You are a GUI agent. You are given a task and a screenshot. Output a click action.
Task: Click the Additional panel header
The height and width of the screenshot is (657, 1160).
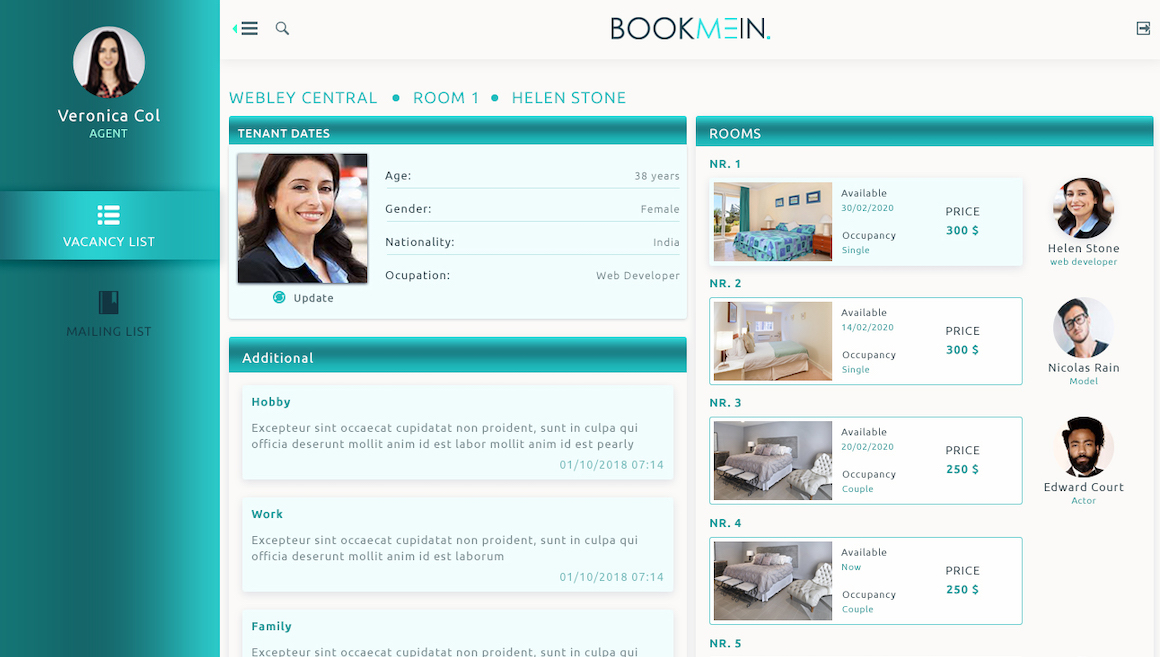click(x=458, y=355)
